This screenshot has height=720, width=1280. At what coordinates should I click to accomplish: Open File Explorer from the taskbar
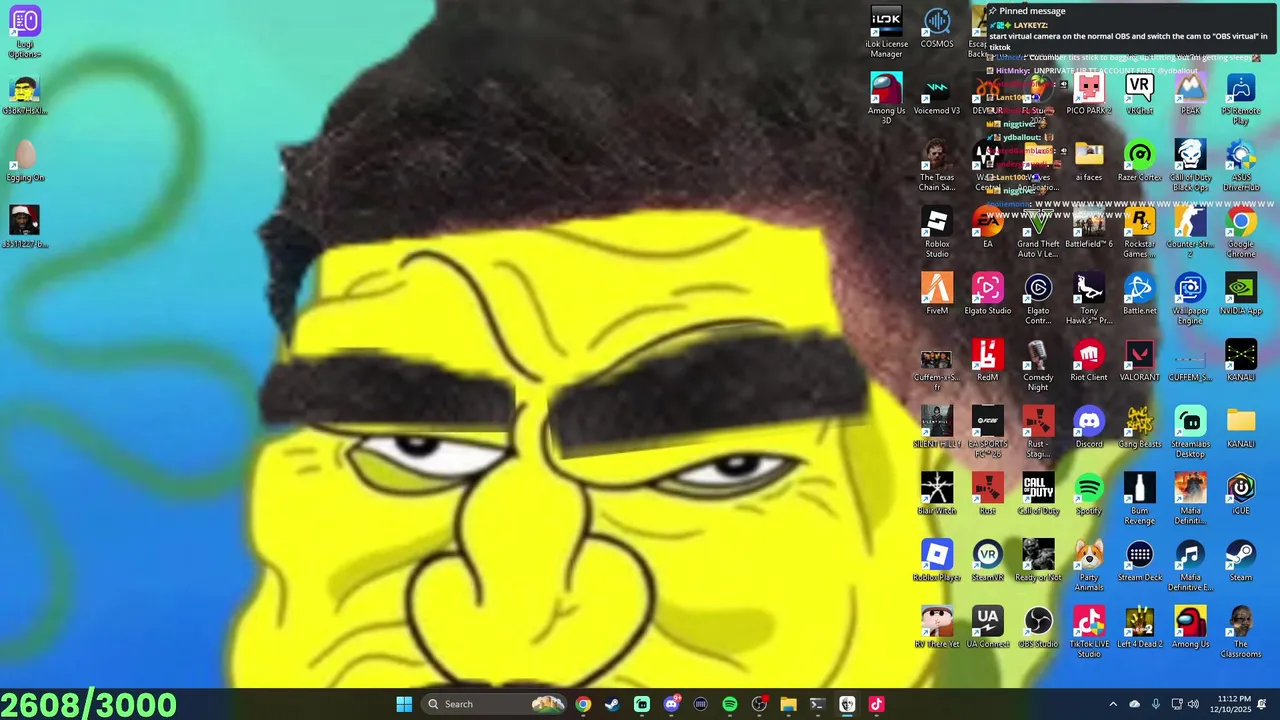(788, 704)
